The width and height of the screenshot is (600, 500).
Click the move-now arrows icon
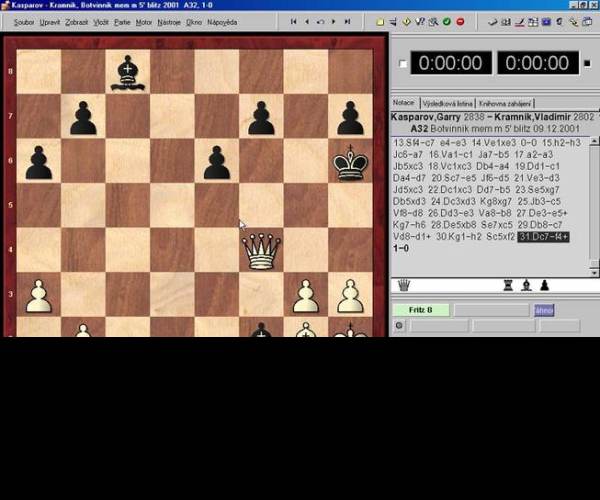pyautogui.click(x=393, y=22)
